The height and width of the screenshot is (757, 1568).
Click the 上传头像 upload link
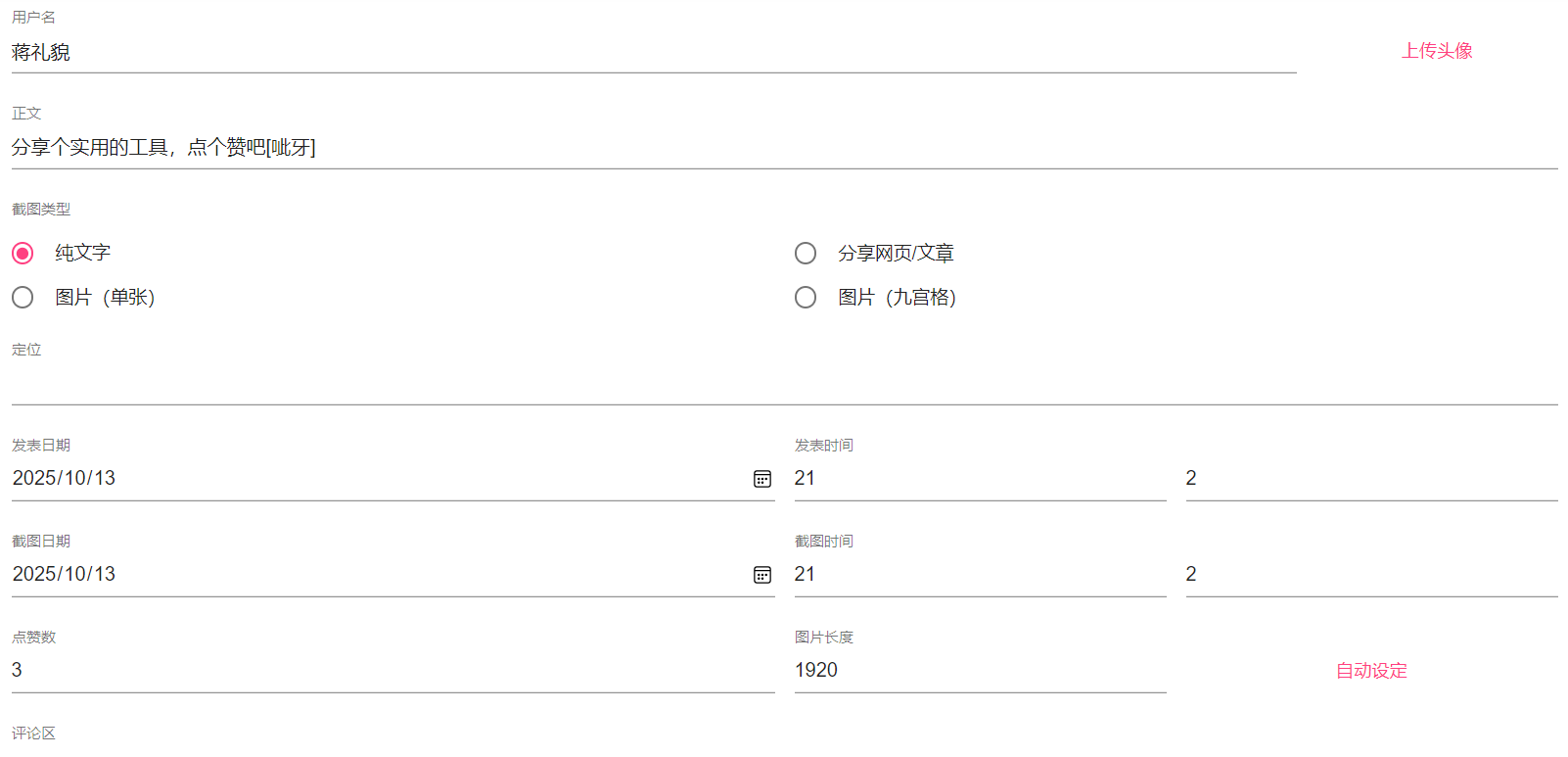(1436, 51)
